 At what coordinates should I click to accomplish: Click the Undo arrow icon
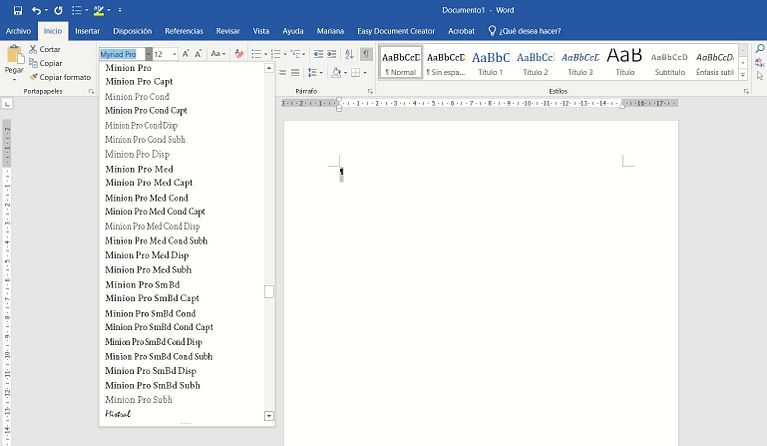pos(35,10)
